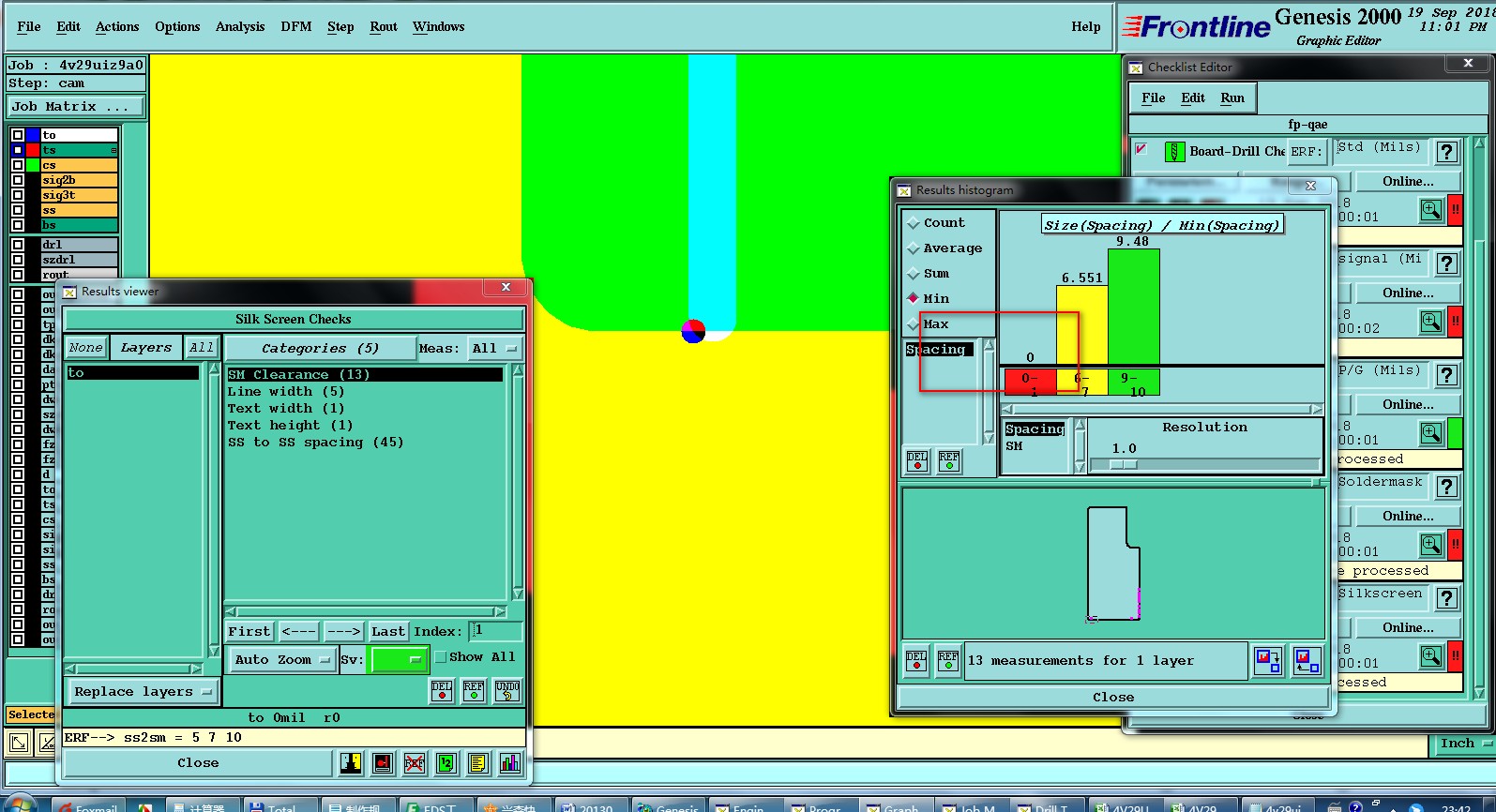Open the Job Matrix button
This screenshot has height=812, width=1496.
(x=76, y=107)
